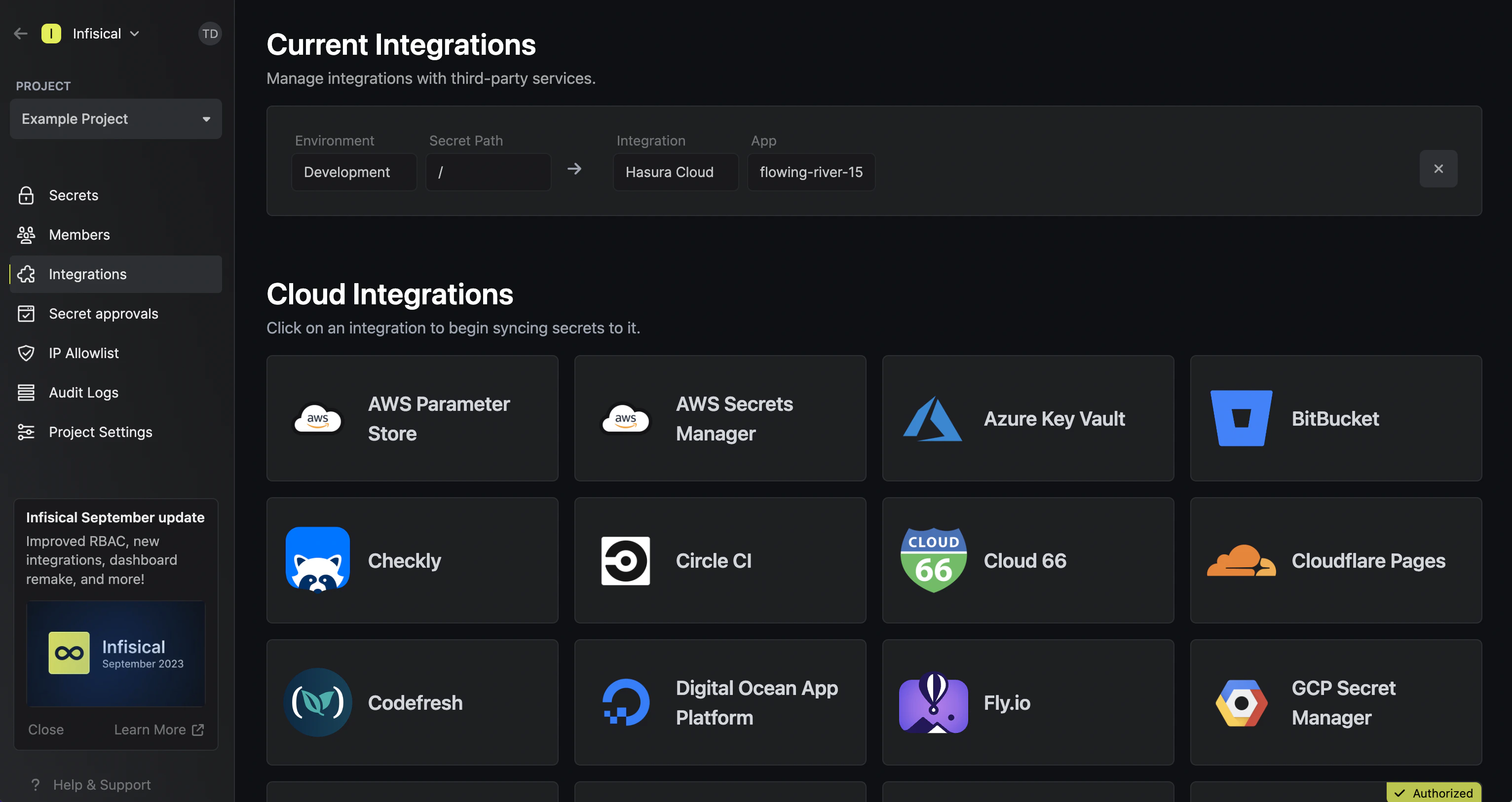Click the Checkly raccoon logo
The height and width of the screenshot is (802, 1512).
[317, 560]
